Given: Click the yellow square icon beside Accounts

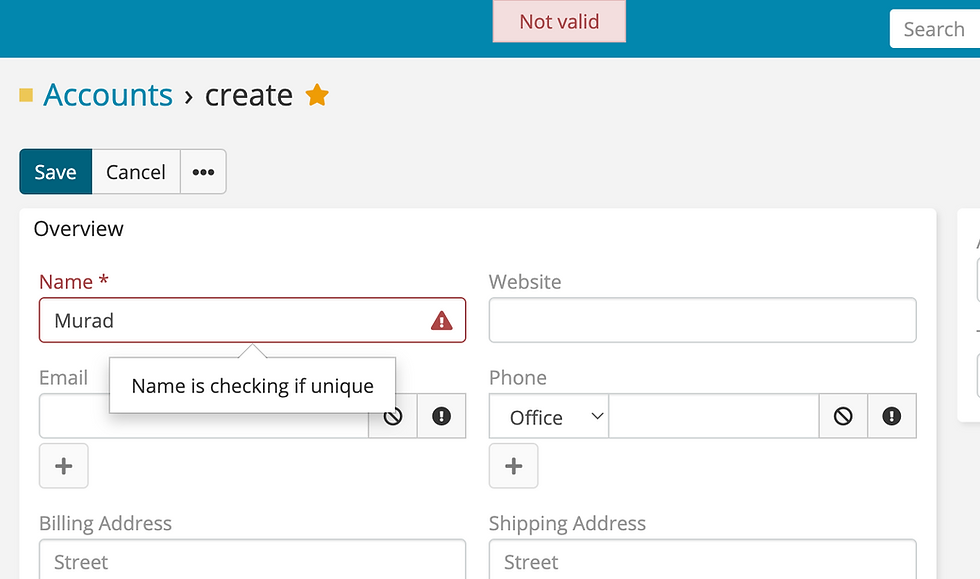Looking at the screenshot, I should tap(26, 95).
